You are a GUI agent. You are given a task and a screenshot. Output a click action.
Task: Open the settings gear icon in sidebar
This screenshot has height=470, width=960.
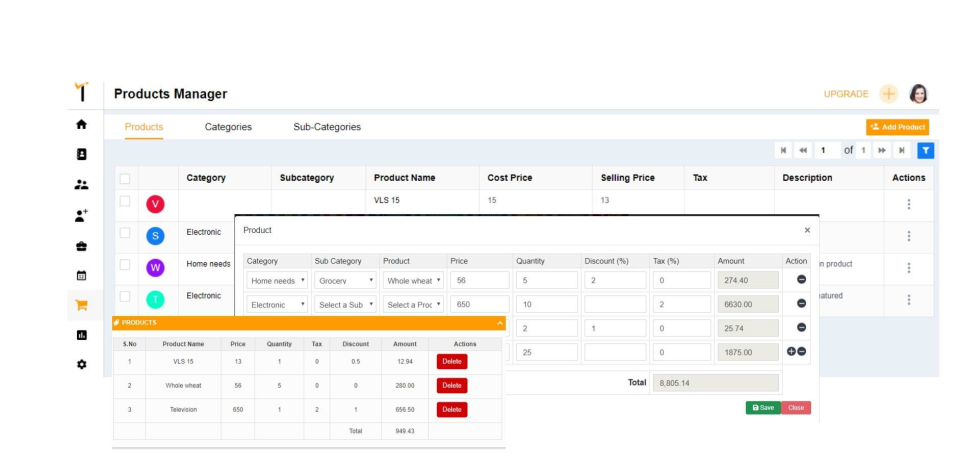81,364
